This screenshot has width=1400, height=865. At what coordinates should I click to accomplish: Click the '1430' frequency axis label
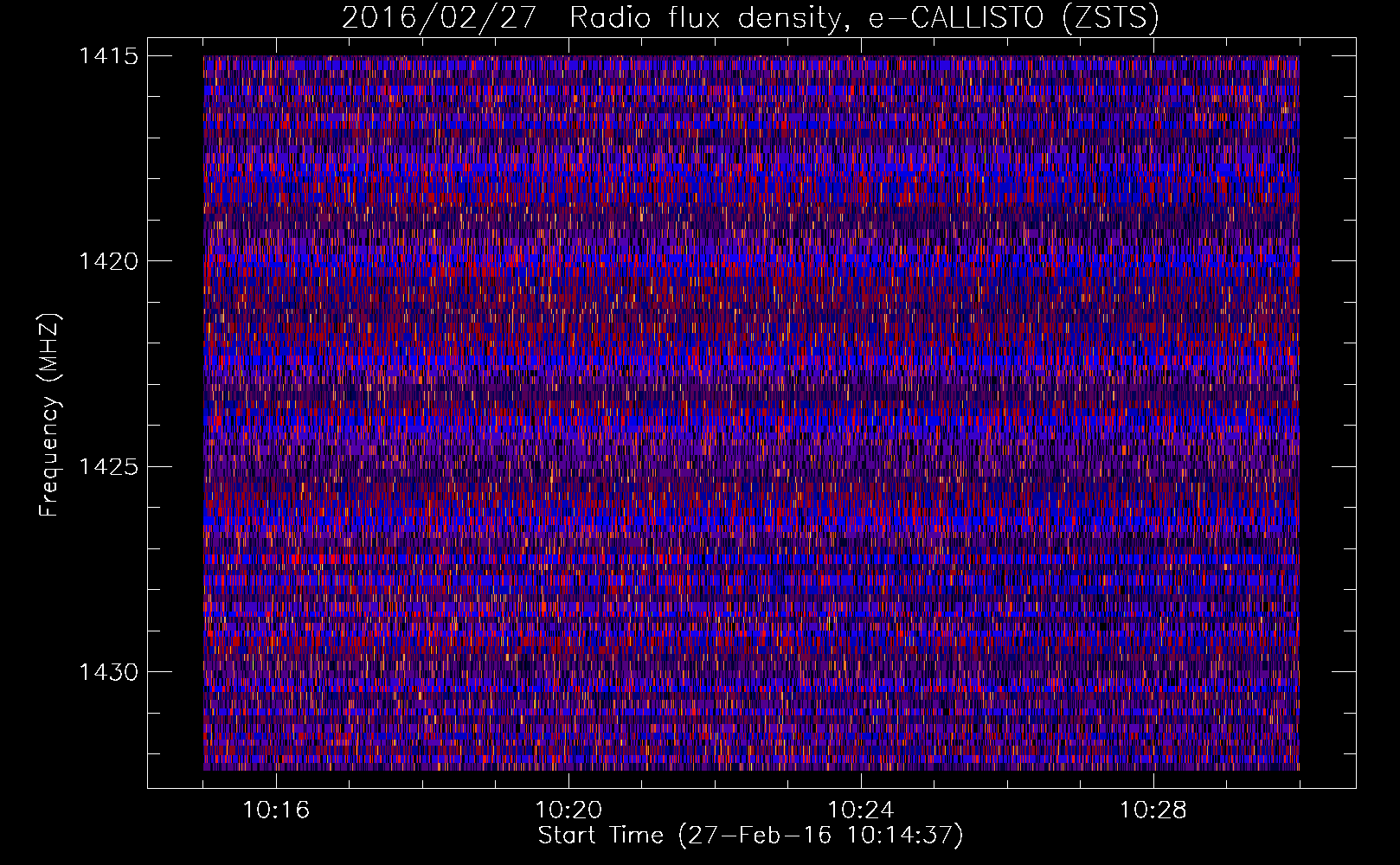108,672
